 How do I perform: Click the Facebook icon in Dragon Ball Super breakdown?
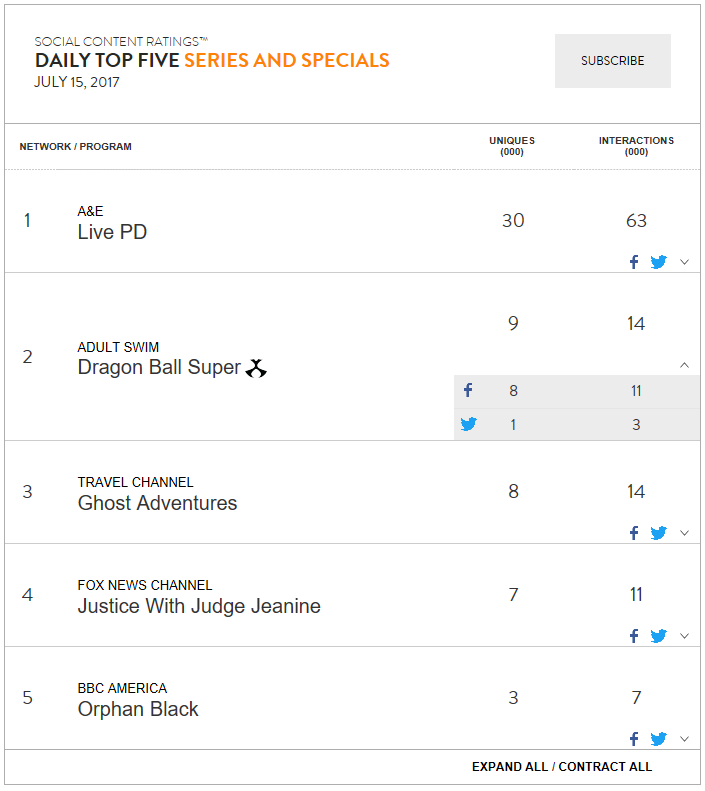coord(468,390)
